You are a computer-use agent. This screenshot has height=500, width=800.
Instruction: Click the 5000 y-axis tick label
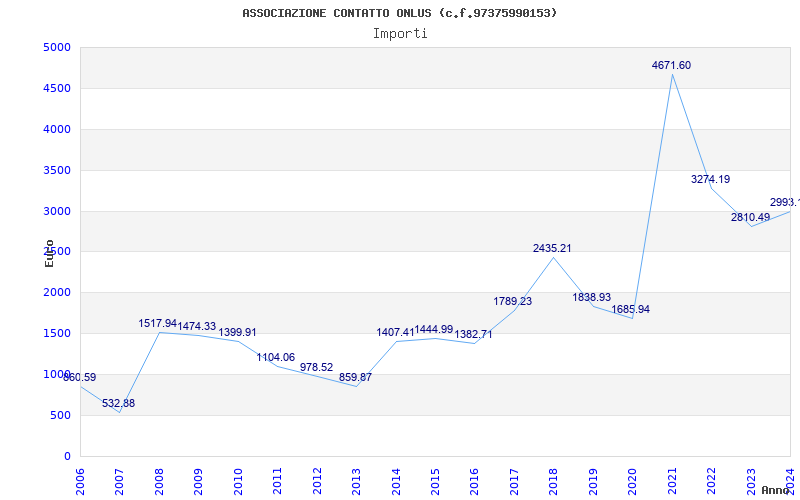(x=57, y=48)
